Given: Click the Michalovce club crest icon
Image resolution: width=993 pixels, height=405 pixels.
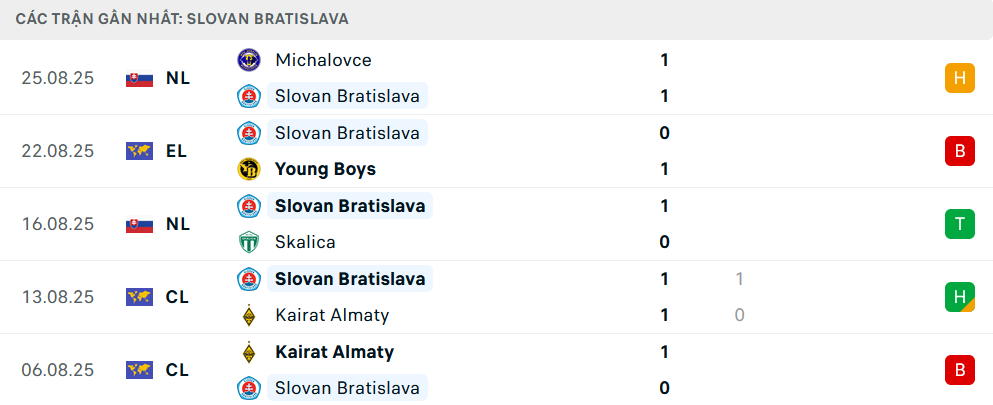Looking at the screenshot, I should [248, 60].
